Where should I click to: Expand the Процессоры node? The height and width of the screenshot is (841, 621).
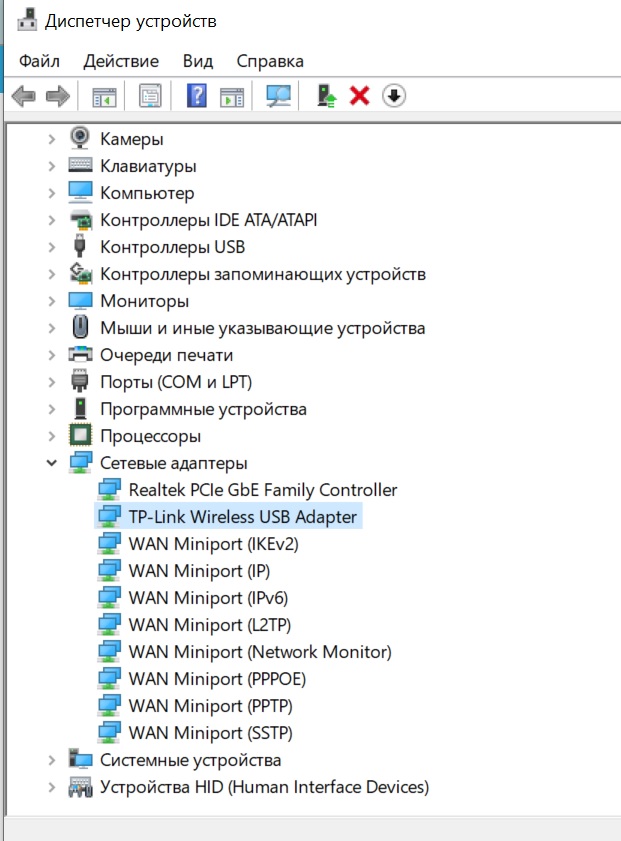click(51, 436)
